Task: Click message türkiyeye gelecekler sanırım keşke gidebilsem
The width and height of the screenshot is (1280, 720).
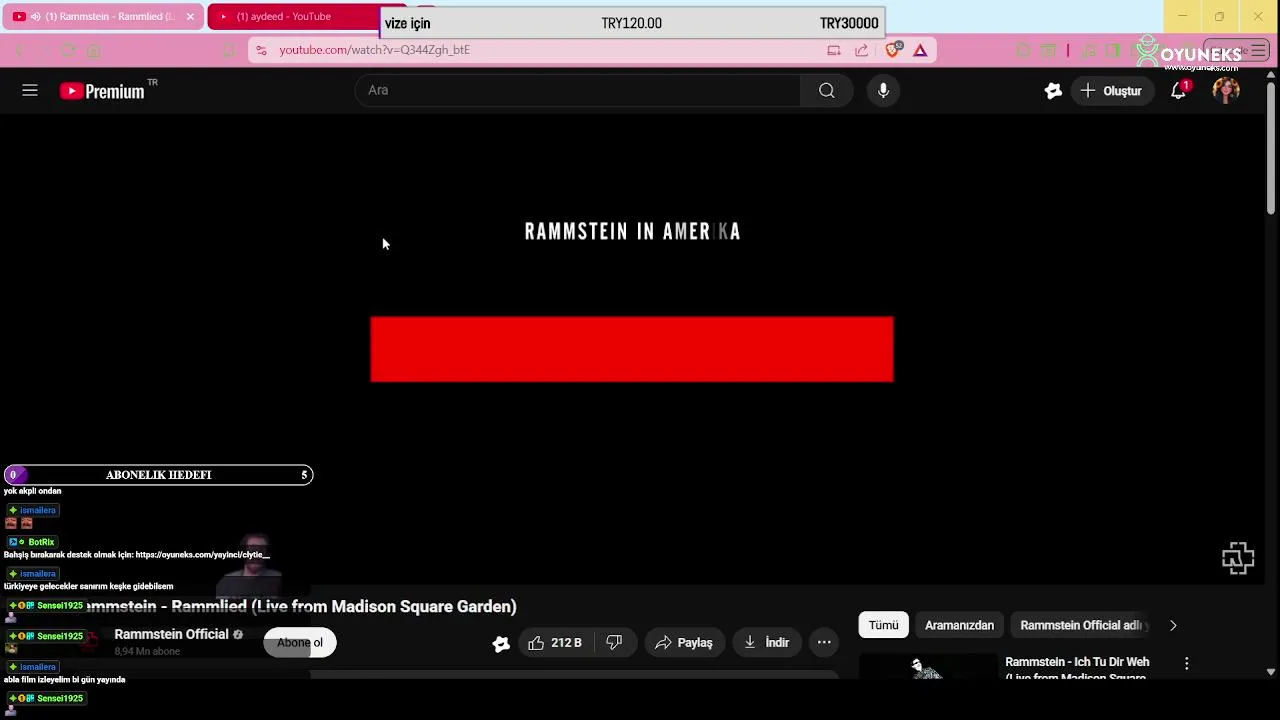Action: 88,586
